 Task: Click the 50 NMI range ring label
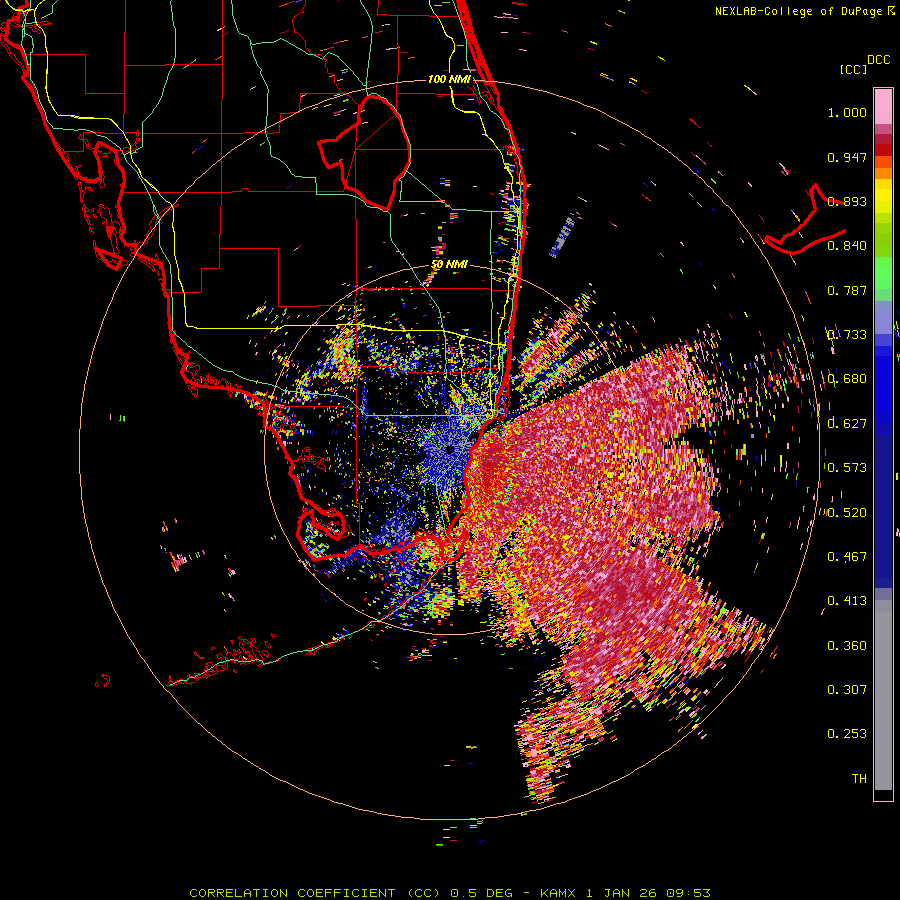449,264
